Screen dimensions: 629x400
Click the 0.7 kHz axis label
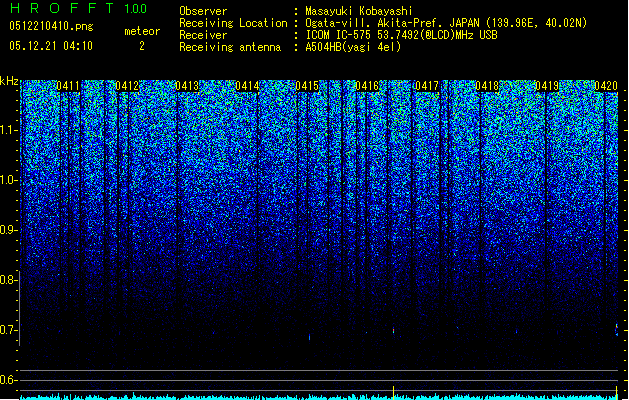pyautogui.click(x=7, y=330)
